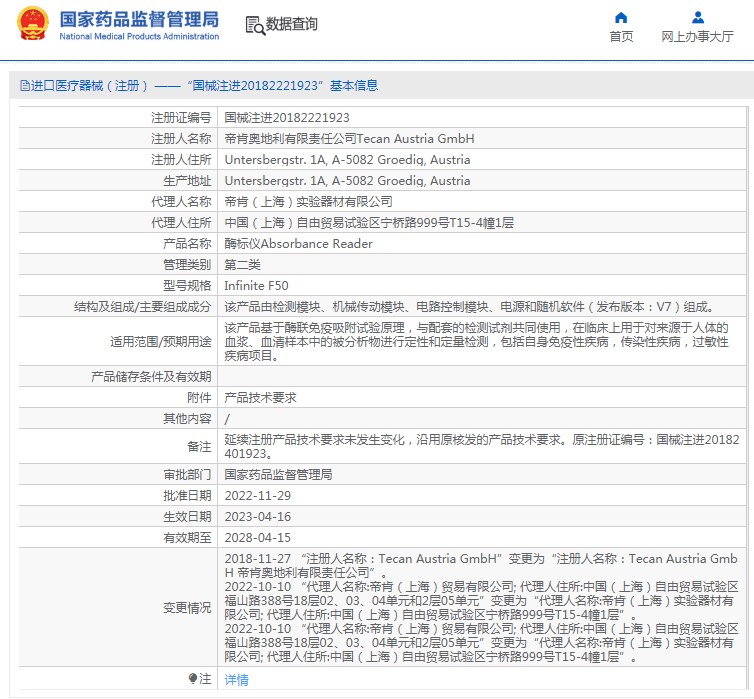
Task: Open the 数据查询 search icon
Action: click(x=255, y=25)
